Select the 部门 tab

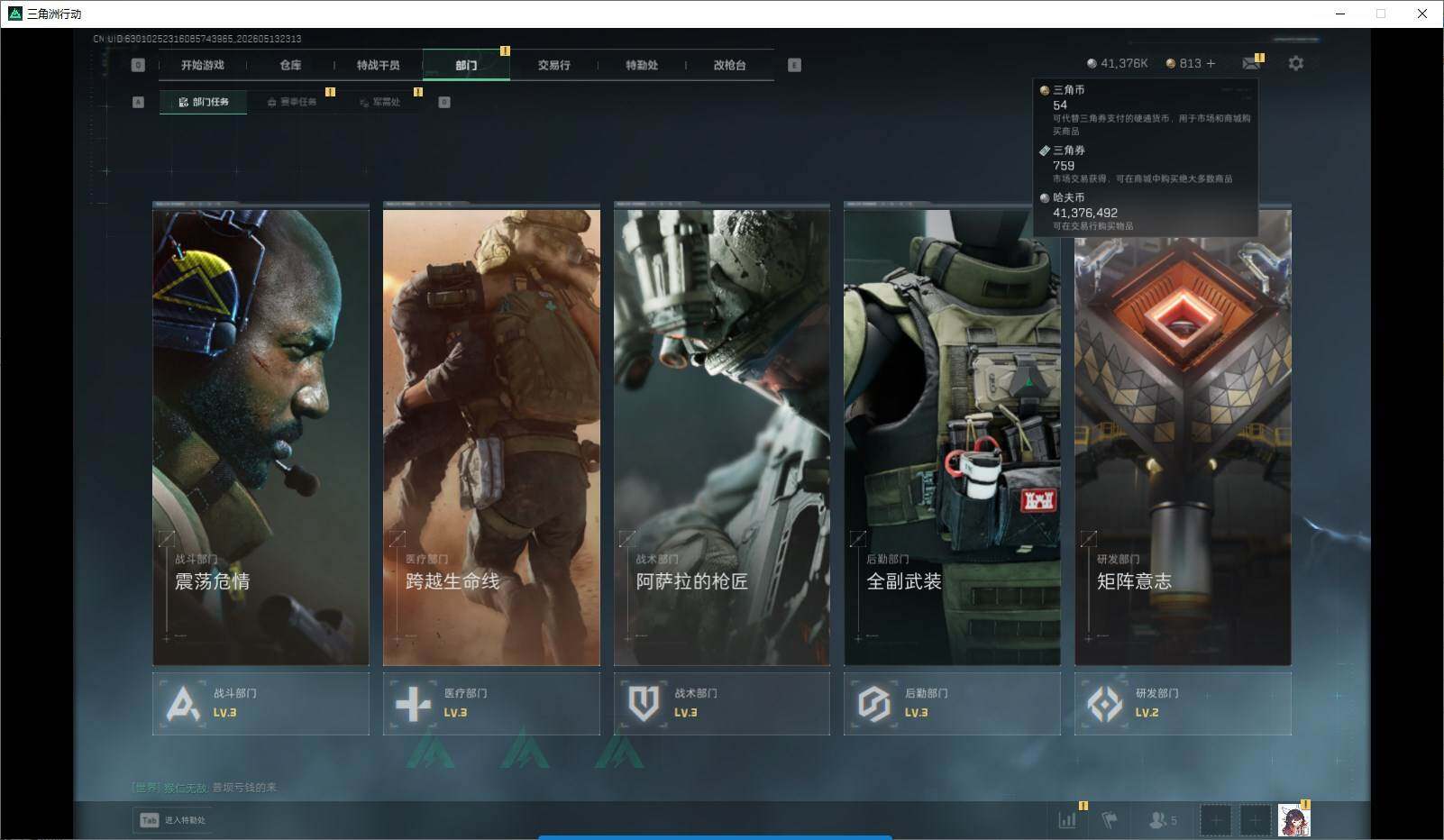(466, 65)
